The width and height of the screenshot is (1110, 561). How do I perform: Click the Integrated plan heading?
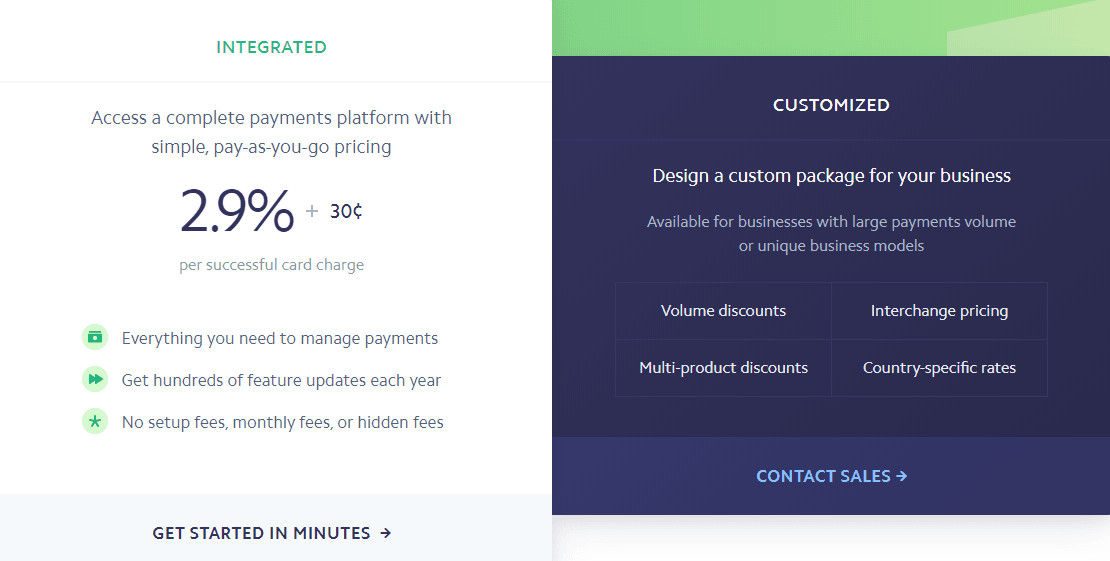tap(271, 47)
